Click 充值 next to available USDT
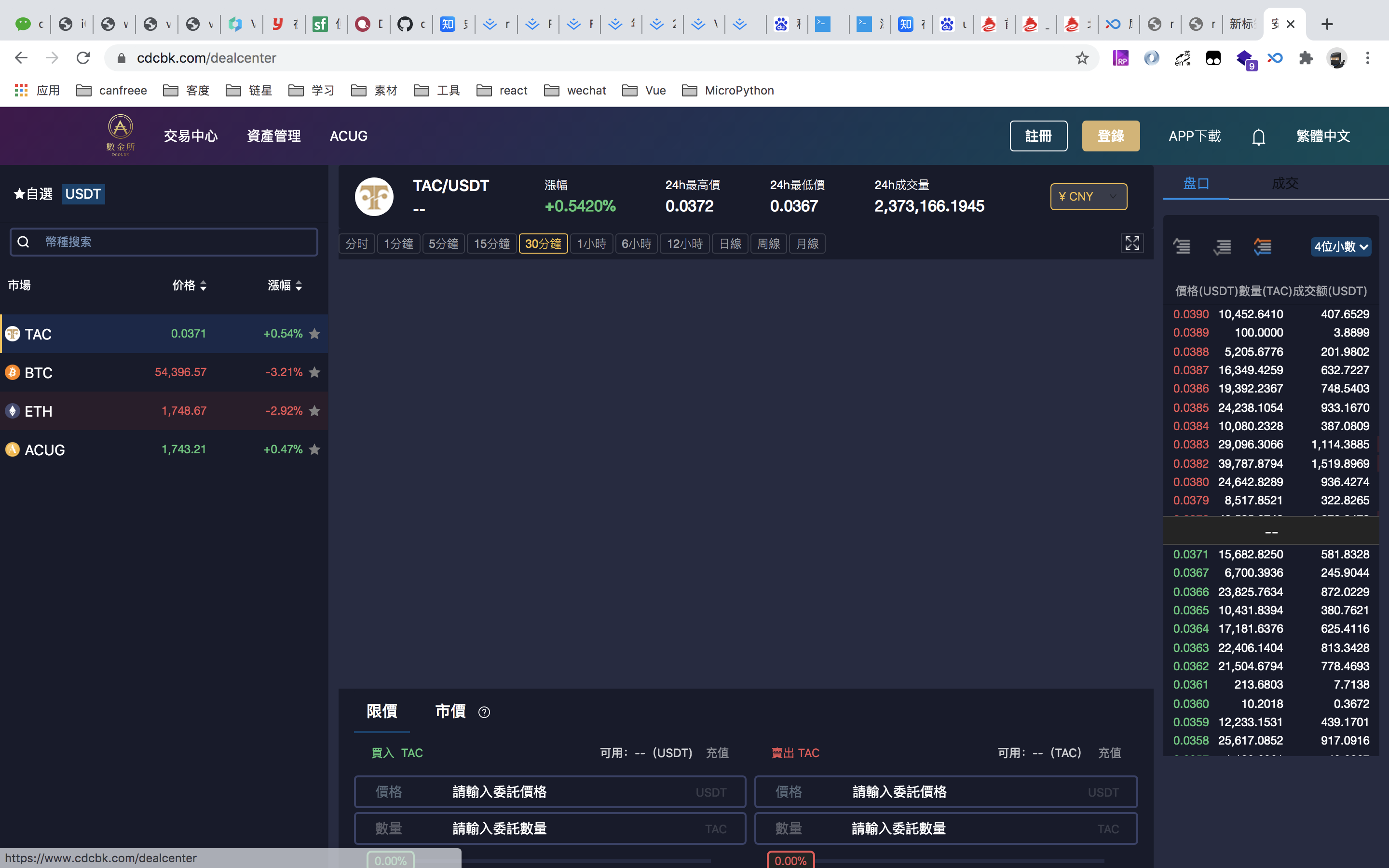The height and width of the screenshot is (868, 1389). (x=717, y=753)
